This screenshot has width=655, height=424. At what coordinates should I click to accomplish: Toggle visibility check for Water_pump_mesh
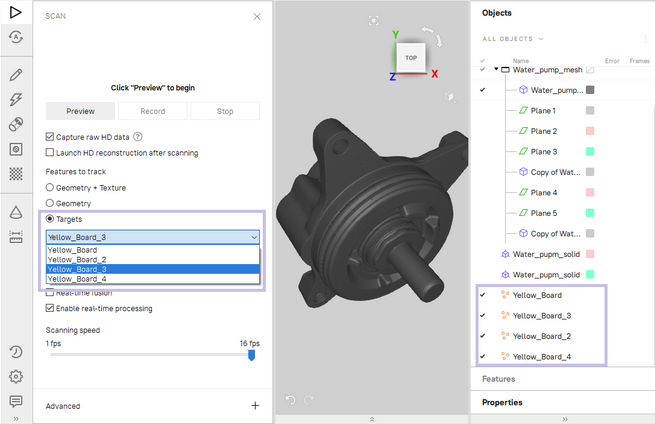pos(482,69)
